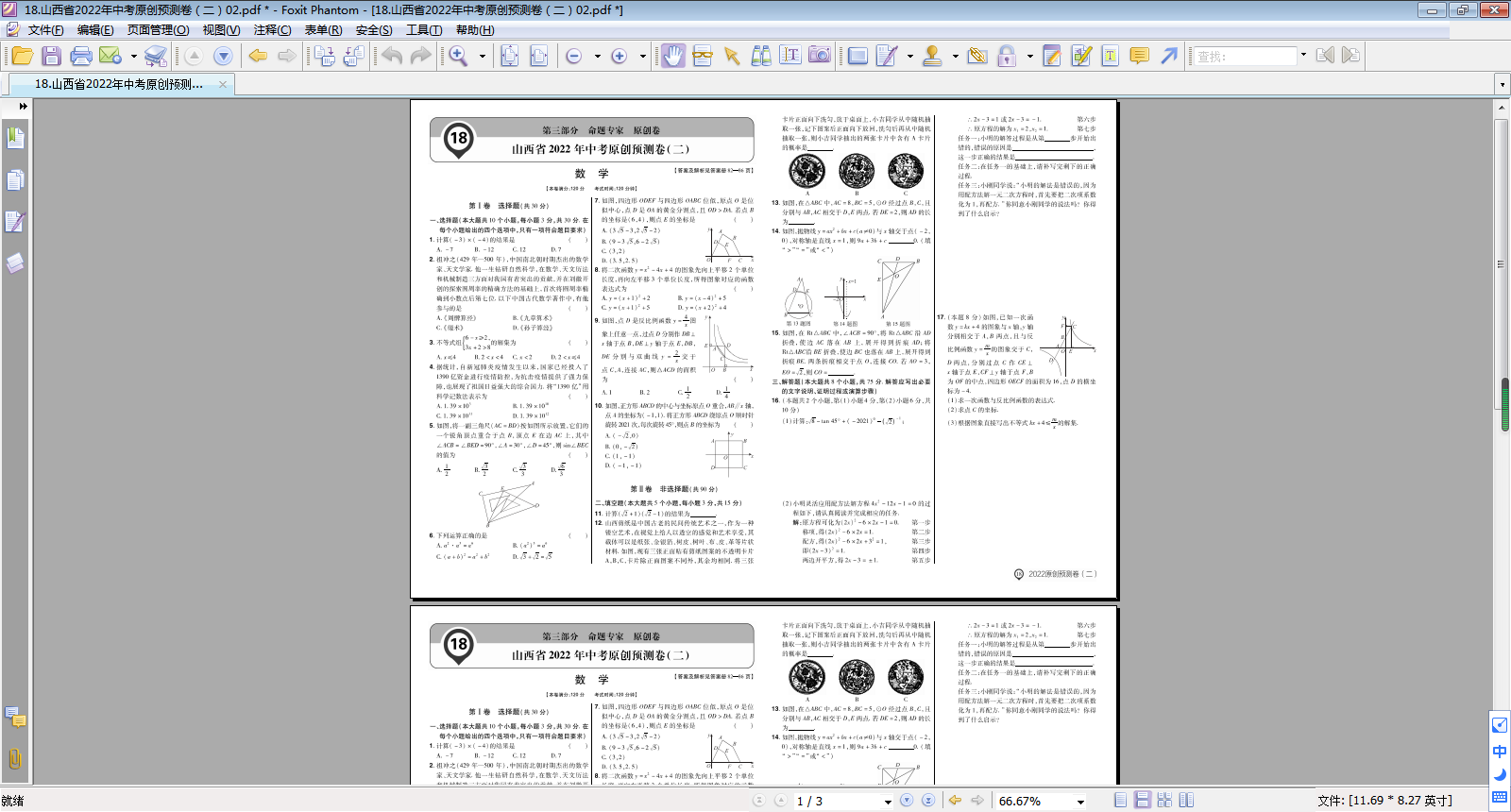Click the fit page icon
The image size is (1511, 812).
tap(509, 57)
